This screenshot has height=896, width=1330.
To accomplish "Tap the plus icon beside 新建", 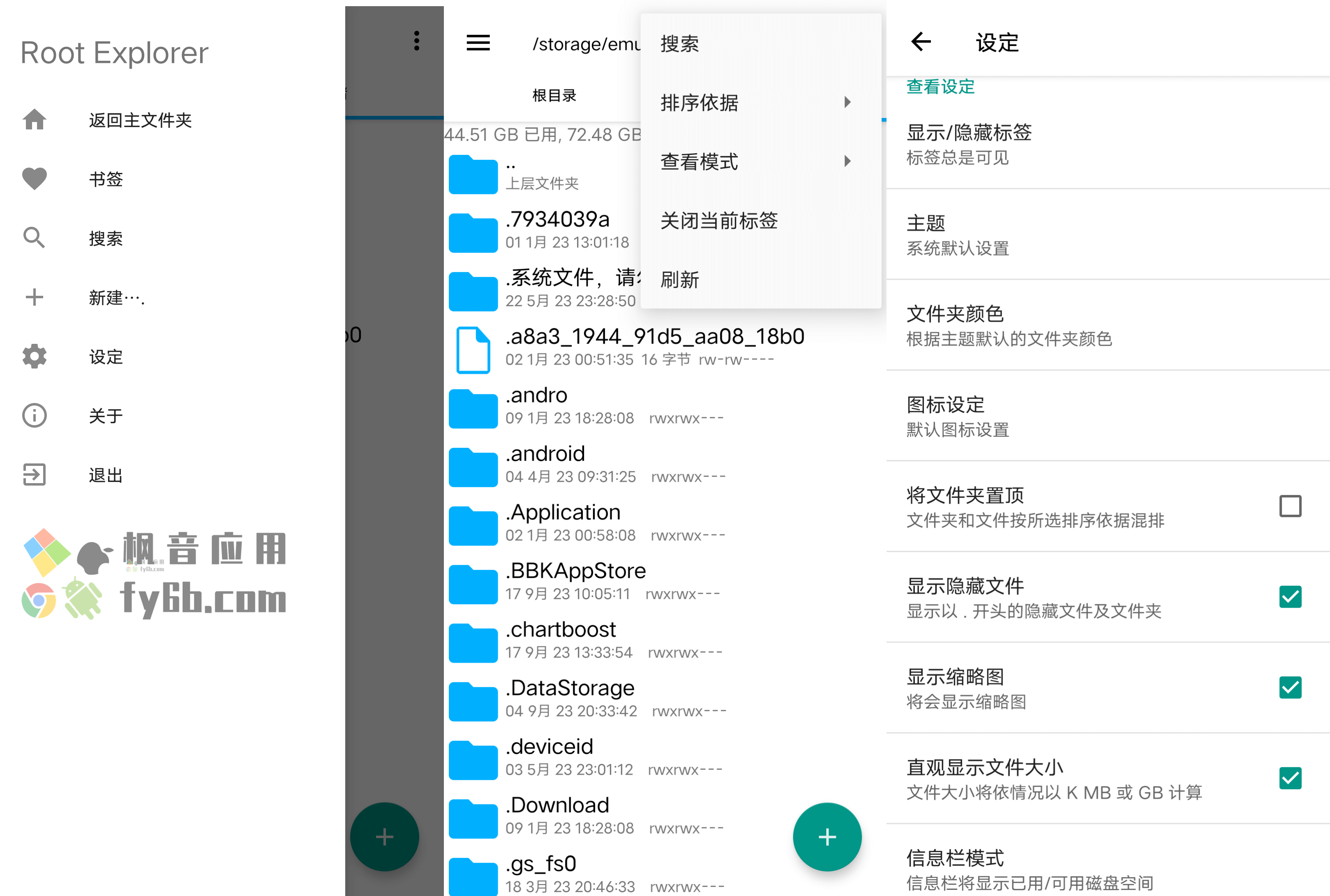I will 34,297.
